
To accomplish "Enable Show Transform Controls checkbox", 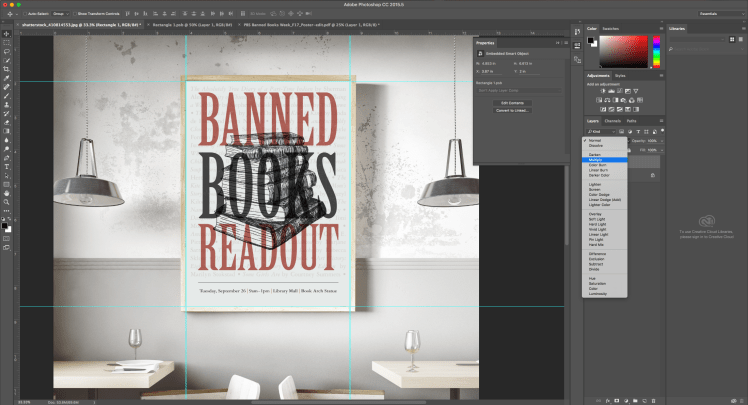I will (75, 14).
